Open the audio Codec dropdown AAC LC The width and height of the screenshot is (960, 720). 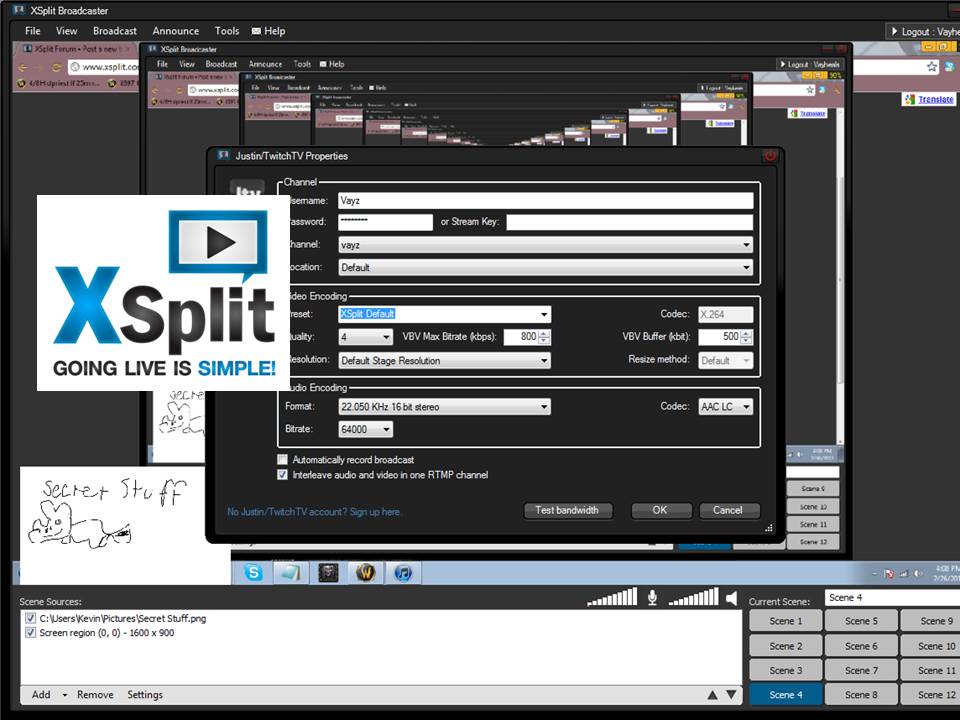tap(726, 407)
